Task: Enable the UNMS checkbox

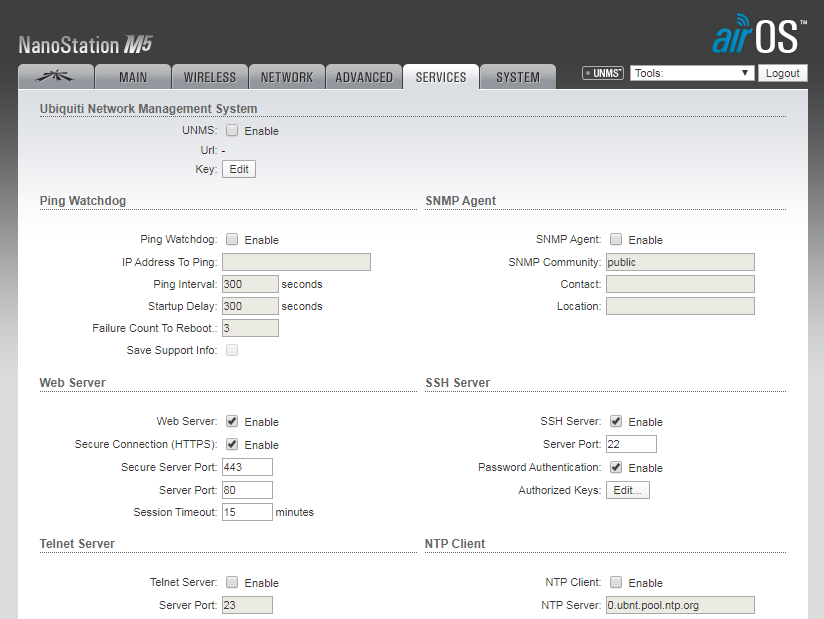Action: coord(232,130)
